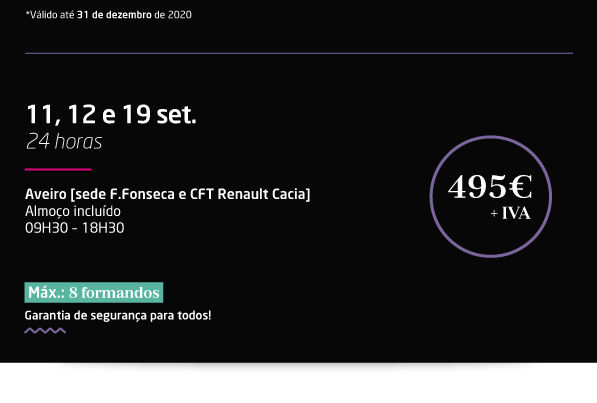Click the 495€ price circle
Screen dimensions: 597x403
(x=491, y=197)
